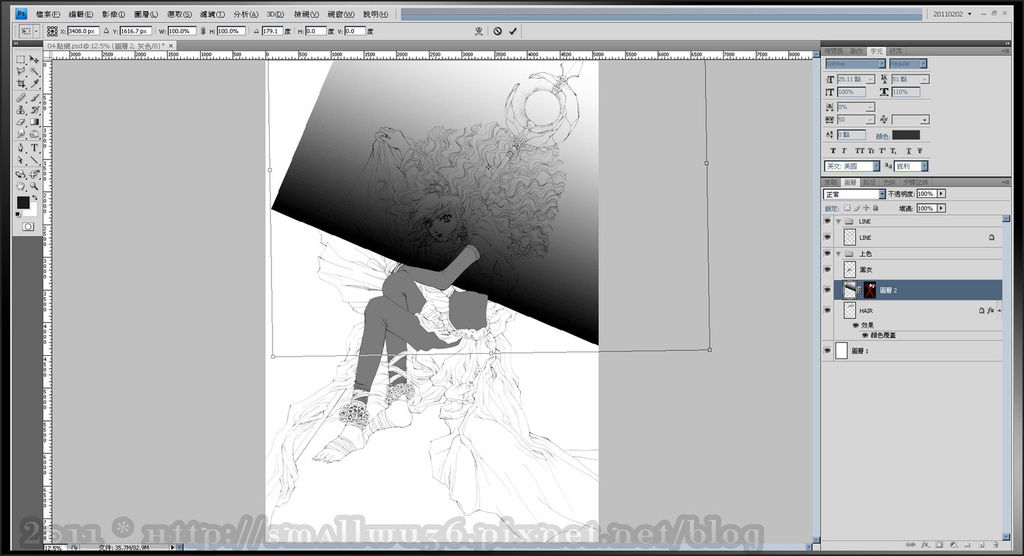
Task: Open the 圖層(L) menu
Action: [x=146, y=14]
